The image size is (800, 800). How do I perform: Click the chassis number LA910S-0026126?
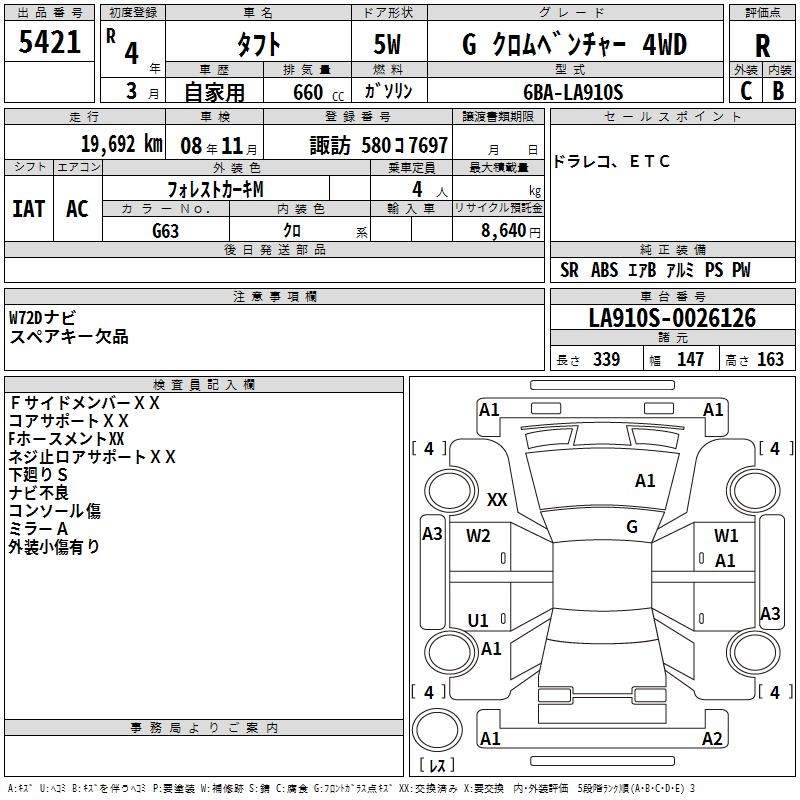click(x=672, y=318)
